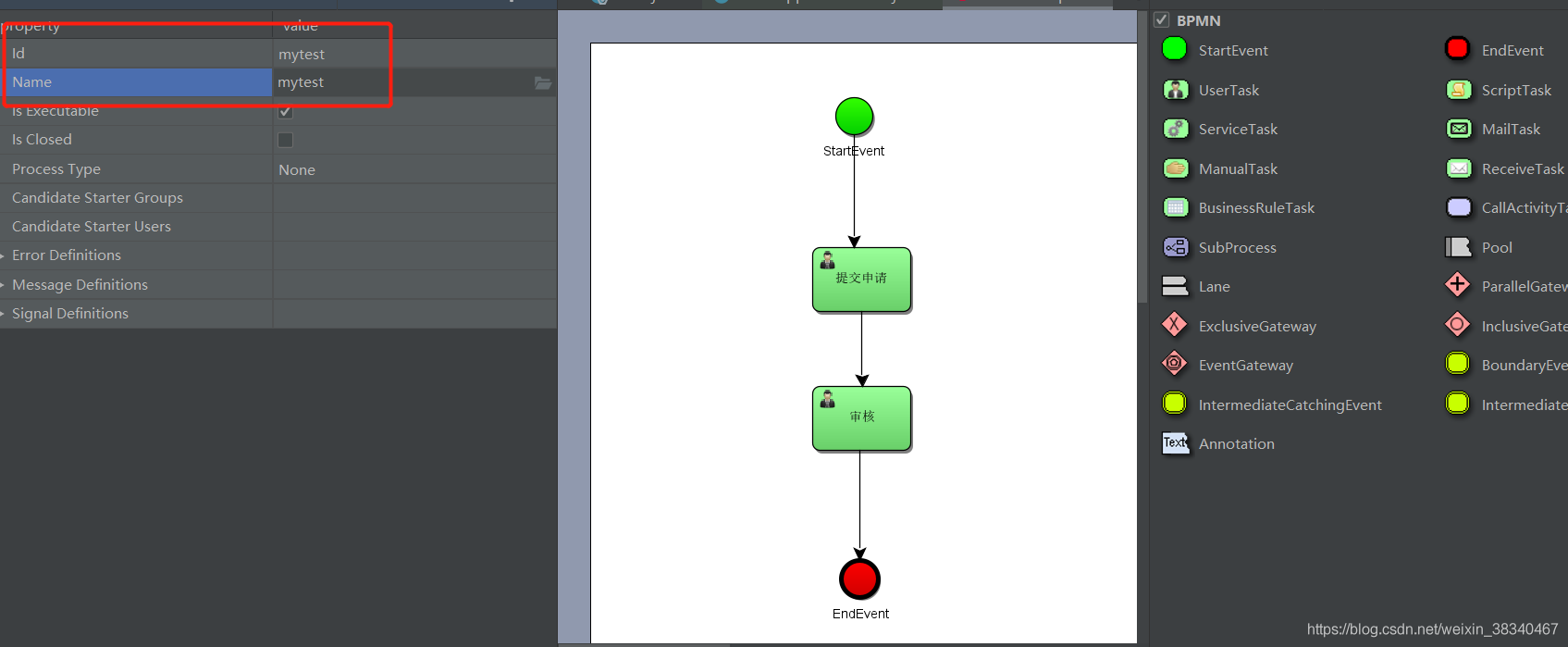Pick the Annotation Text palette icon

pyautogui.click(x=1176, y=442)
